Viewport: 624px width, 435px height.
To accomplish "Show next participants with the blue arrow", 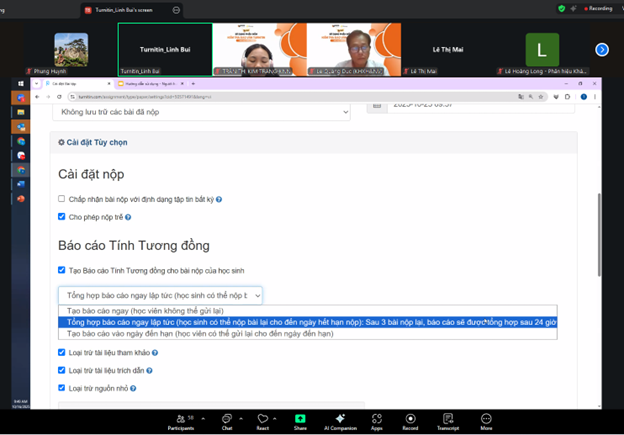I will (x=602, y=49).
